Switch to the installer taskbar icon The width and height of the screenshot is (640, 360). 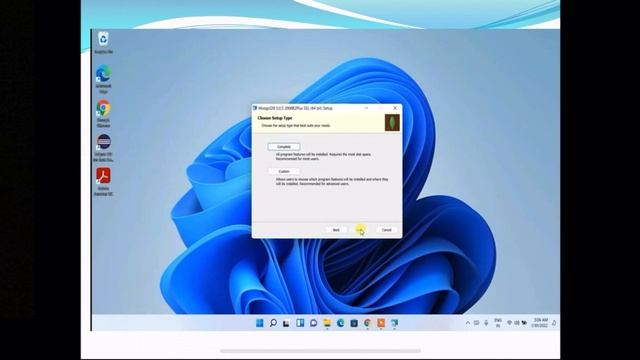(x=394, y=323)
